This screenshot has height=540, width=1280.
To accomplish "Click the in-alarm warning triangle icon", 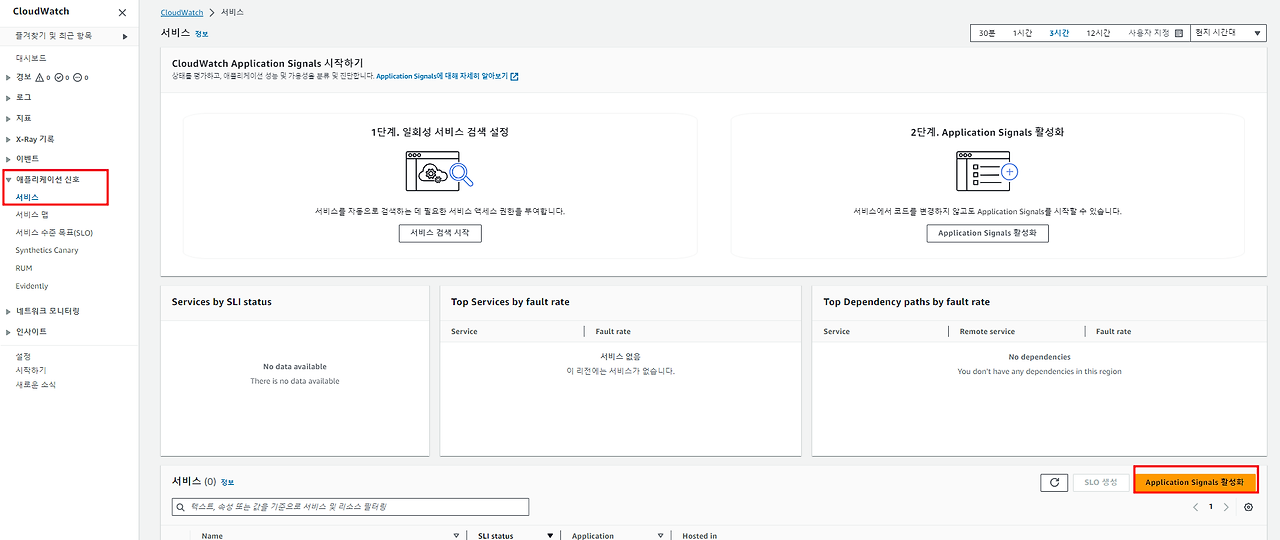I will [x=40, y=77].
